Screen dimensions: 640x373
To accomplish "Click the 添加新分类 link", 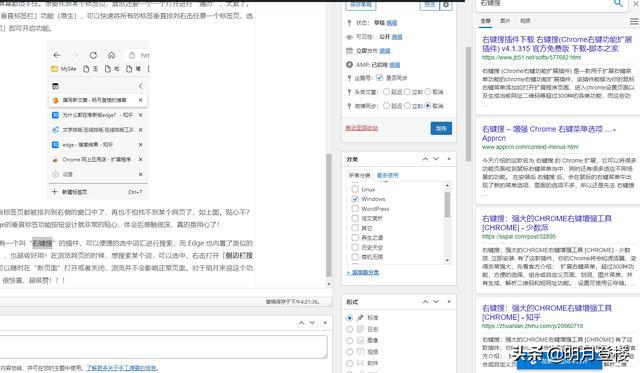I will pos(363,272).
